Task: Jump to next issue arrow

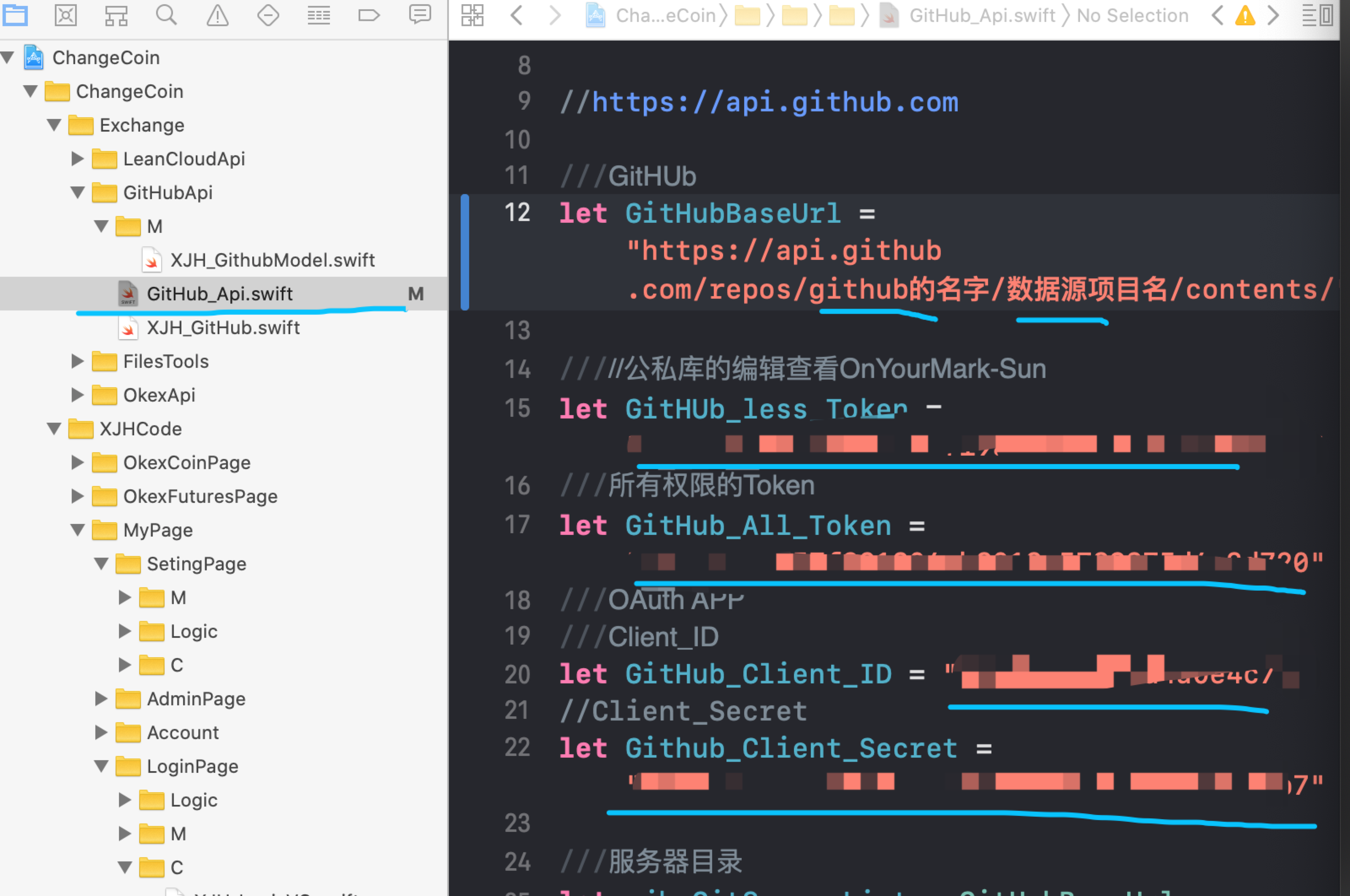Action: [1273, 16]
